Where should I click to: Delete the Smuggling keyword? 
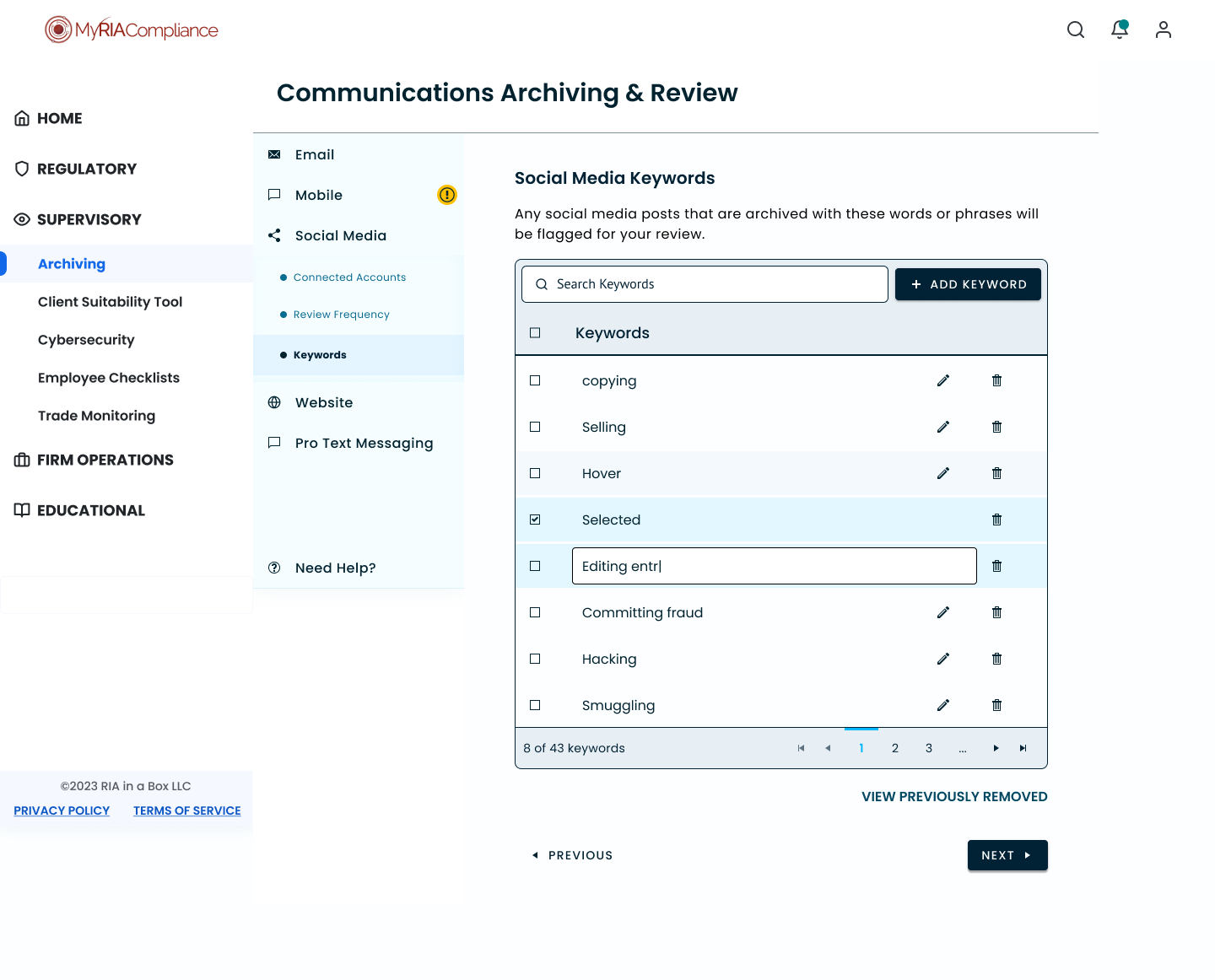point(996,705)
